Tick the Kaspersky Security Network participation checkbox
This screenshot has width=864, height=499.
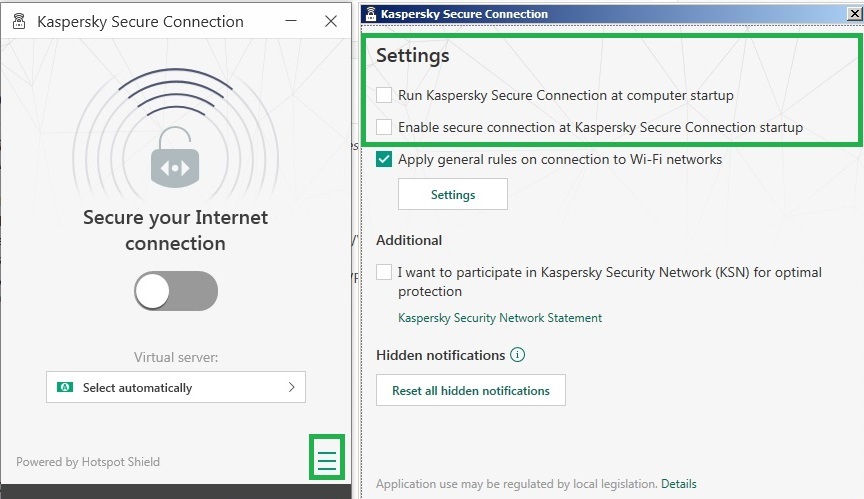point(385,272)
